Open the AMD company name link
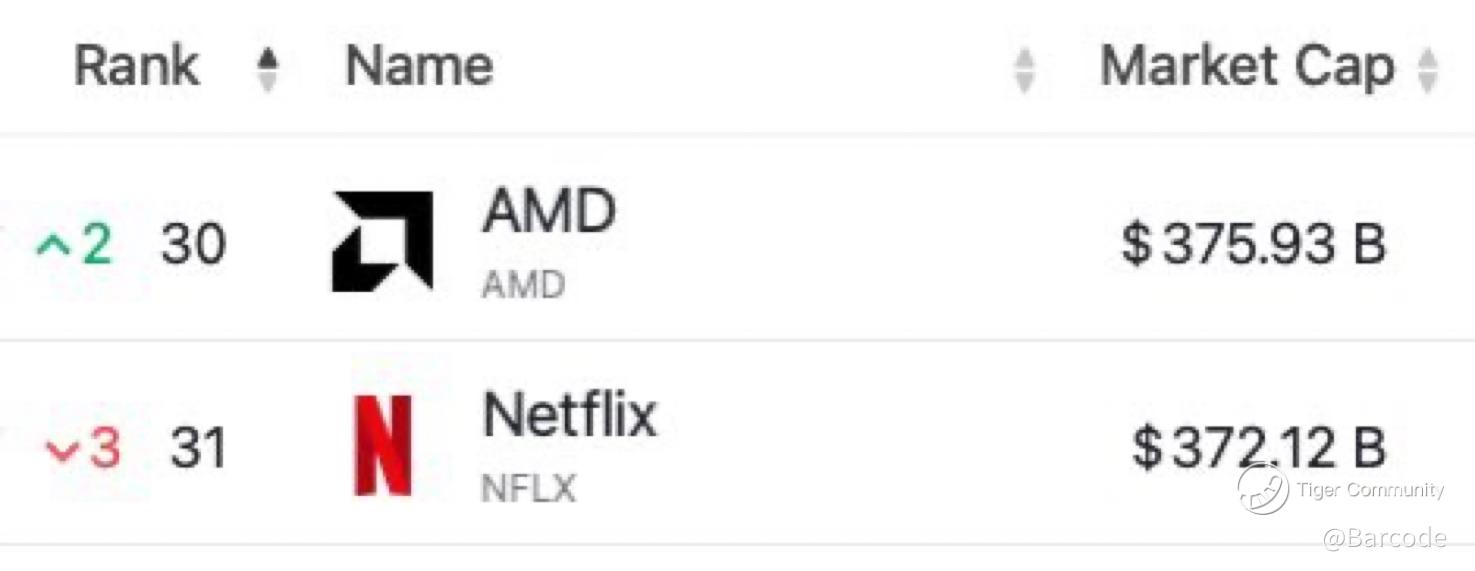 pos(548,212)
